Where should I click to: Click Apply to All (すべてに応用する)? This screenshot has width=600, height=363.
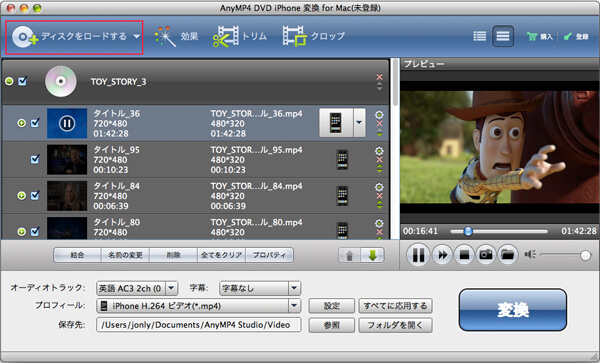[x=395, y=306]
